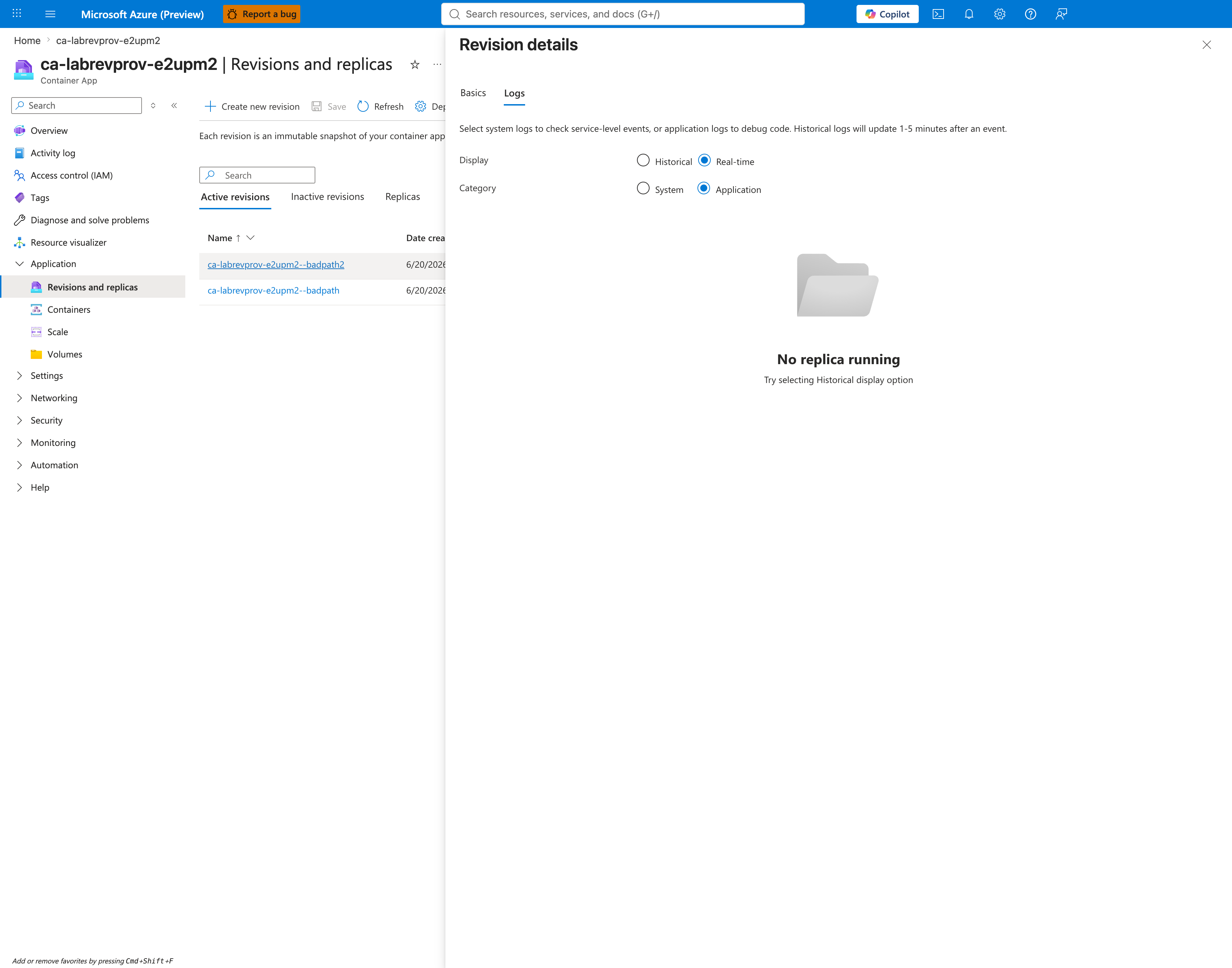
Task: Open the app launcher waffle icon
Action: tap(17, 14)
